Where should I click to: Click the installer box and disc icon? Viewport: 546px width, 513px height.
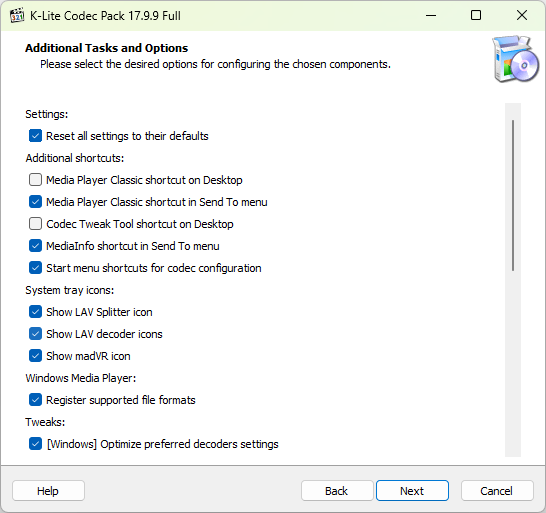click(516, 59)
